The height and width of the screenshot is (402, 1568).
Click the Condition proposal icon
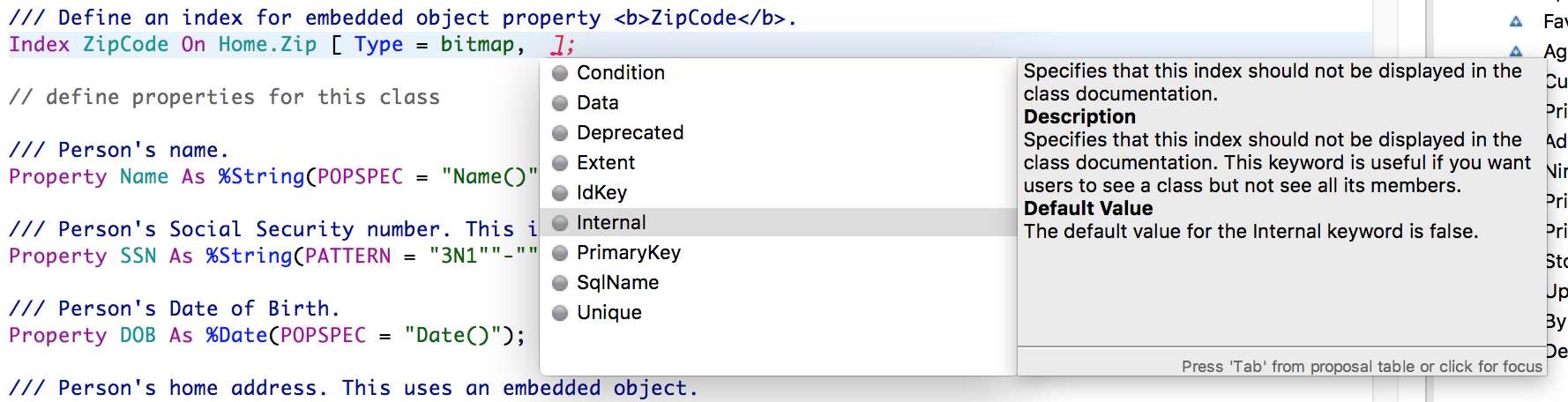[559, 73]
